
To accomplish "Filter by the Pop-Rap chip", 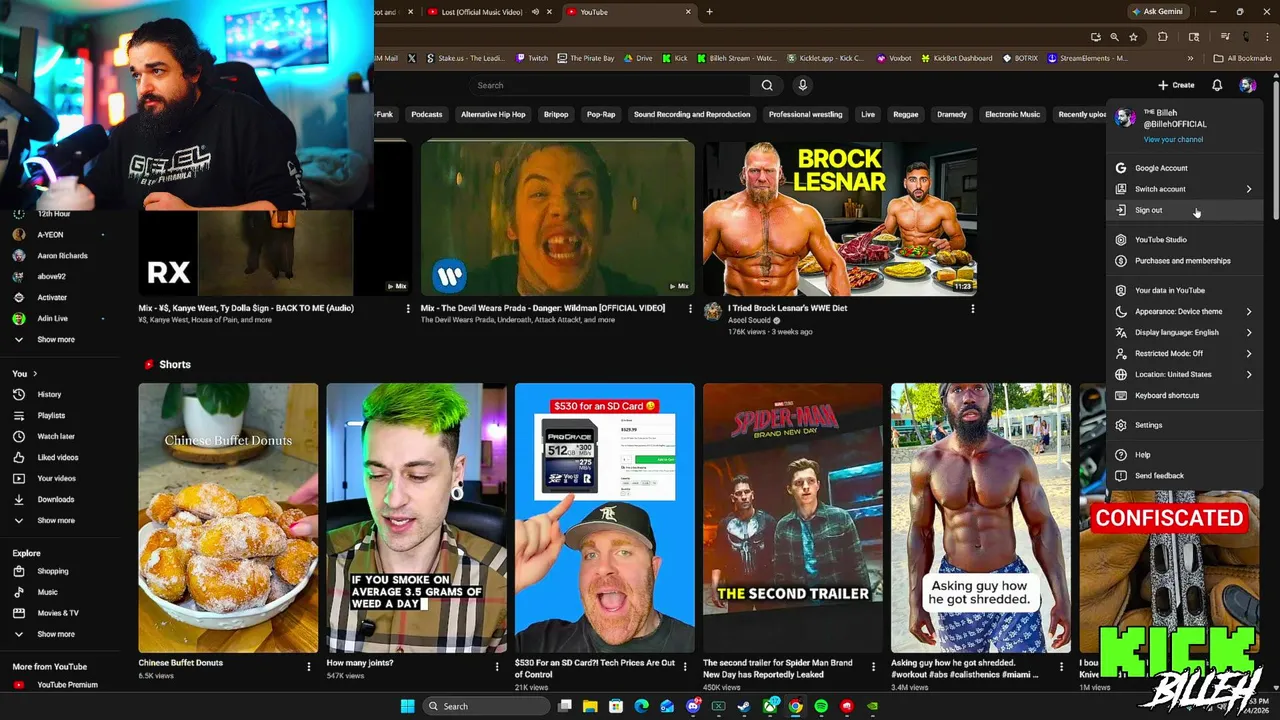I will pyautogui.click(x=601, y=114).
